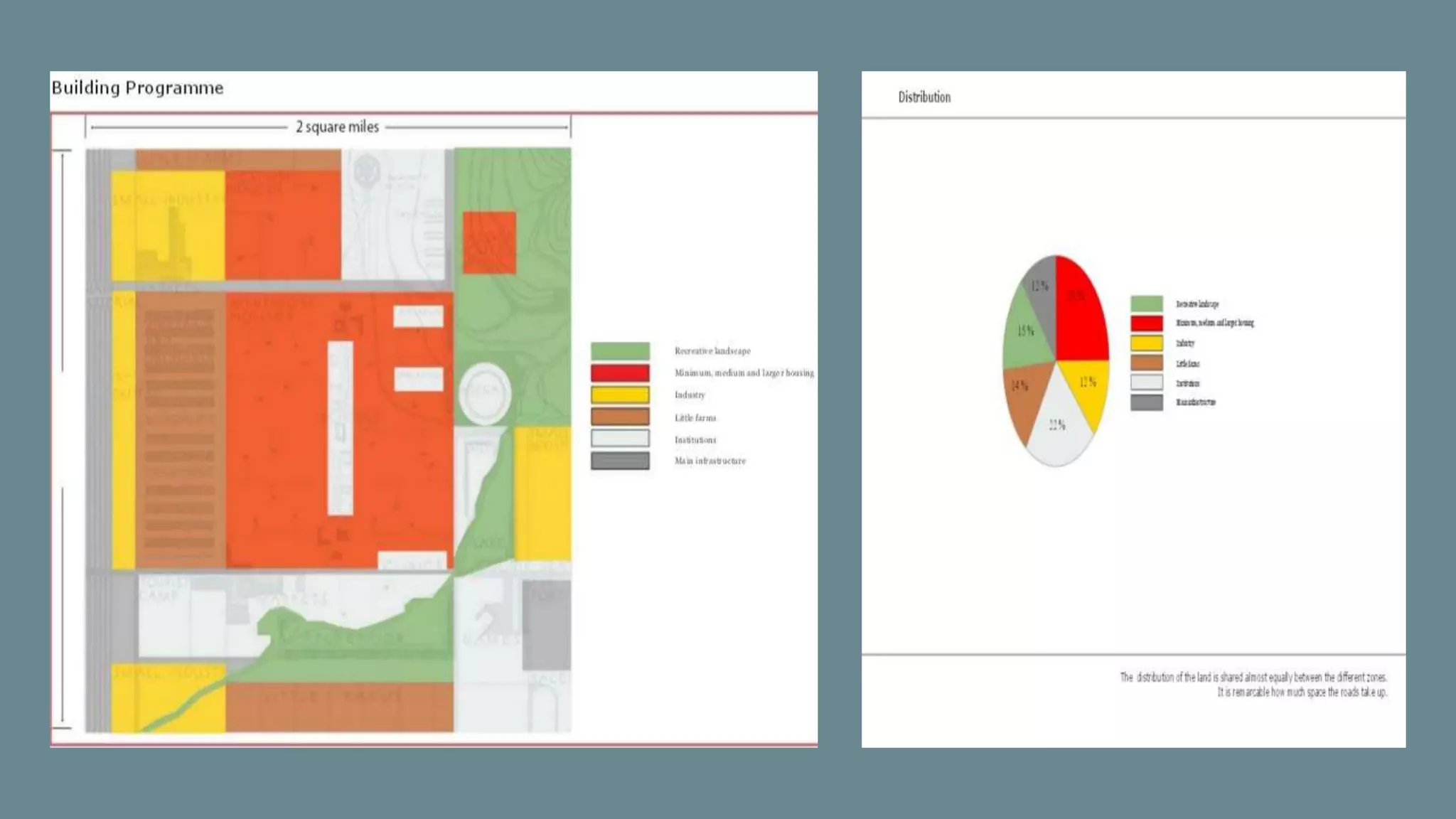Click the 'Minimum, medium and larger housing' label
This screenshot has height=819, width=1456.
coord(744,373)
